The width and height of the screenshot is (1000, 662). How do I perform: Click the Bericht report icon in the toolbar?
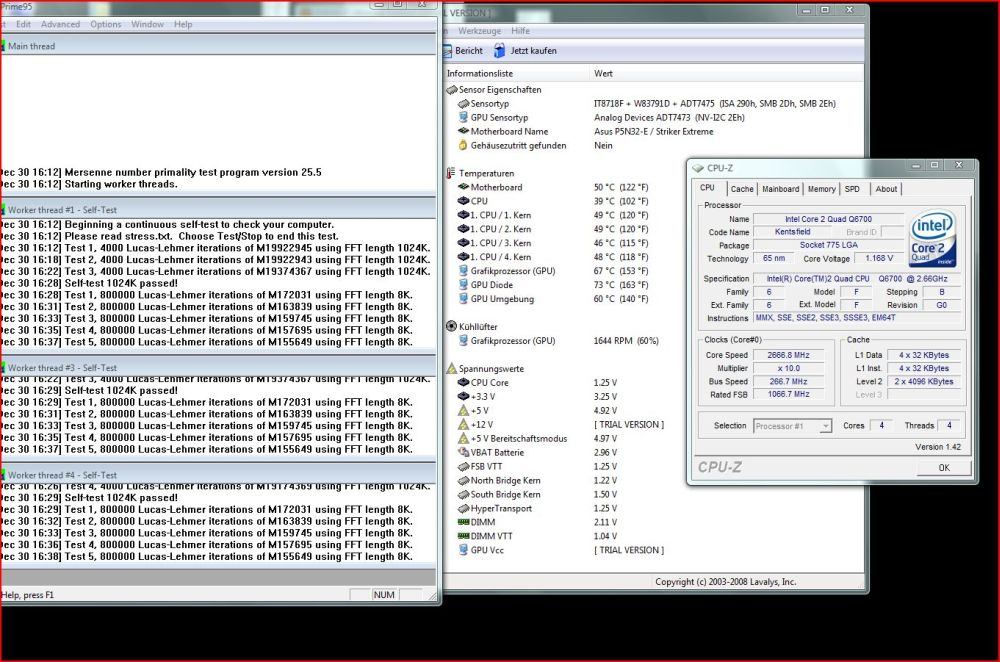(447, 50)
